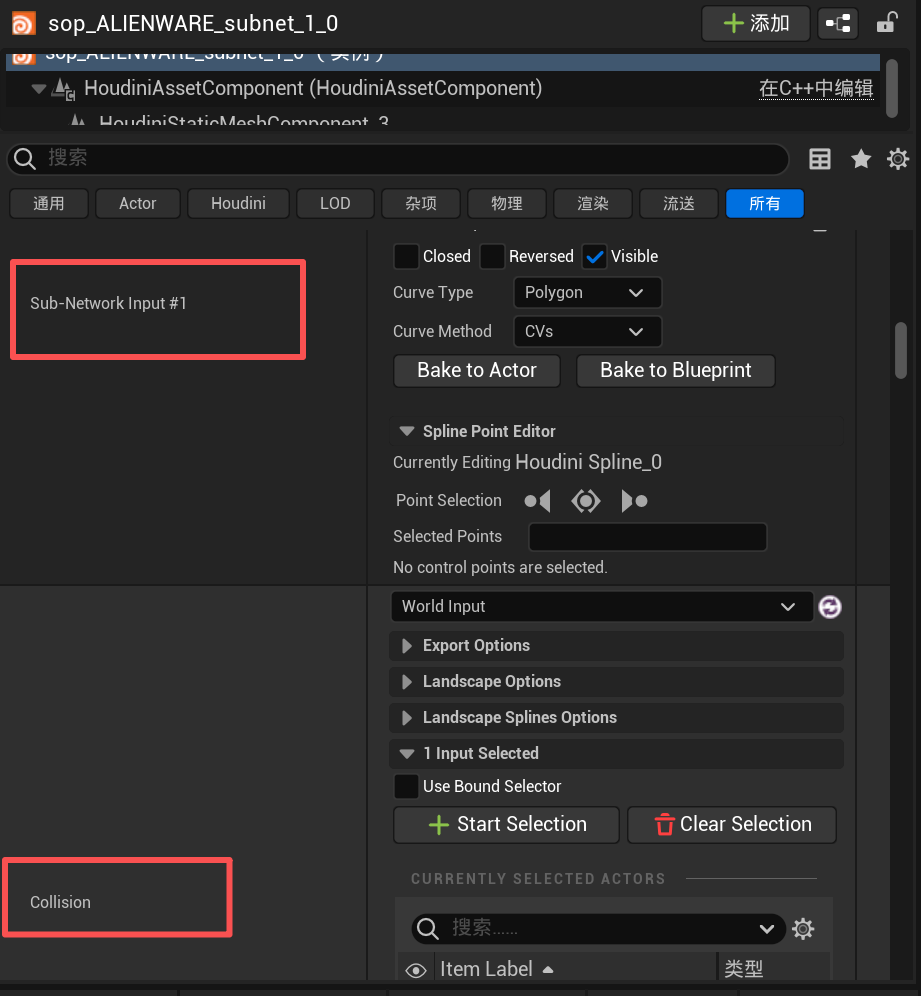This screenshot has width=921, height=996.
Task: Click the HoudiniAssetComponent component icon
Action: [x=64, y=89]
